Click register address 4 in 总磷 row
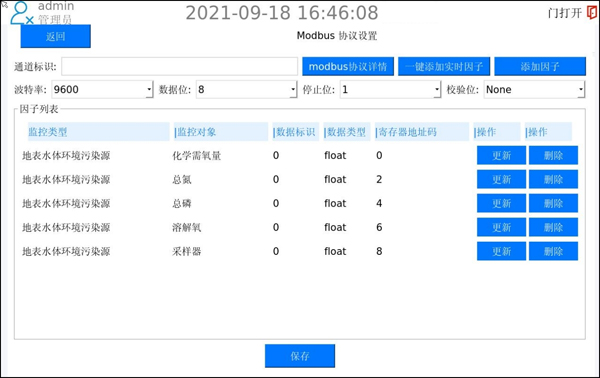The image size is (600, 378). 379,203
